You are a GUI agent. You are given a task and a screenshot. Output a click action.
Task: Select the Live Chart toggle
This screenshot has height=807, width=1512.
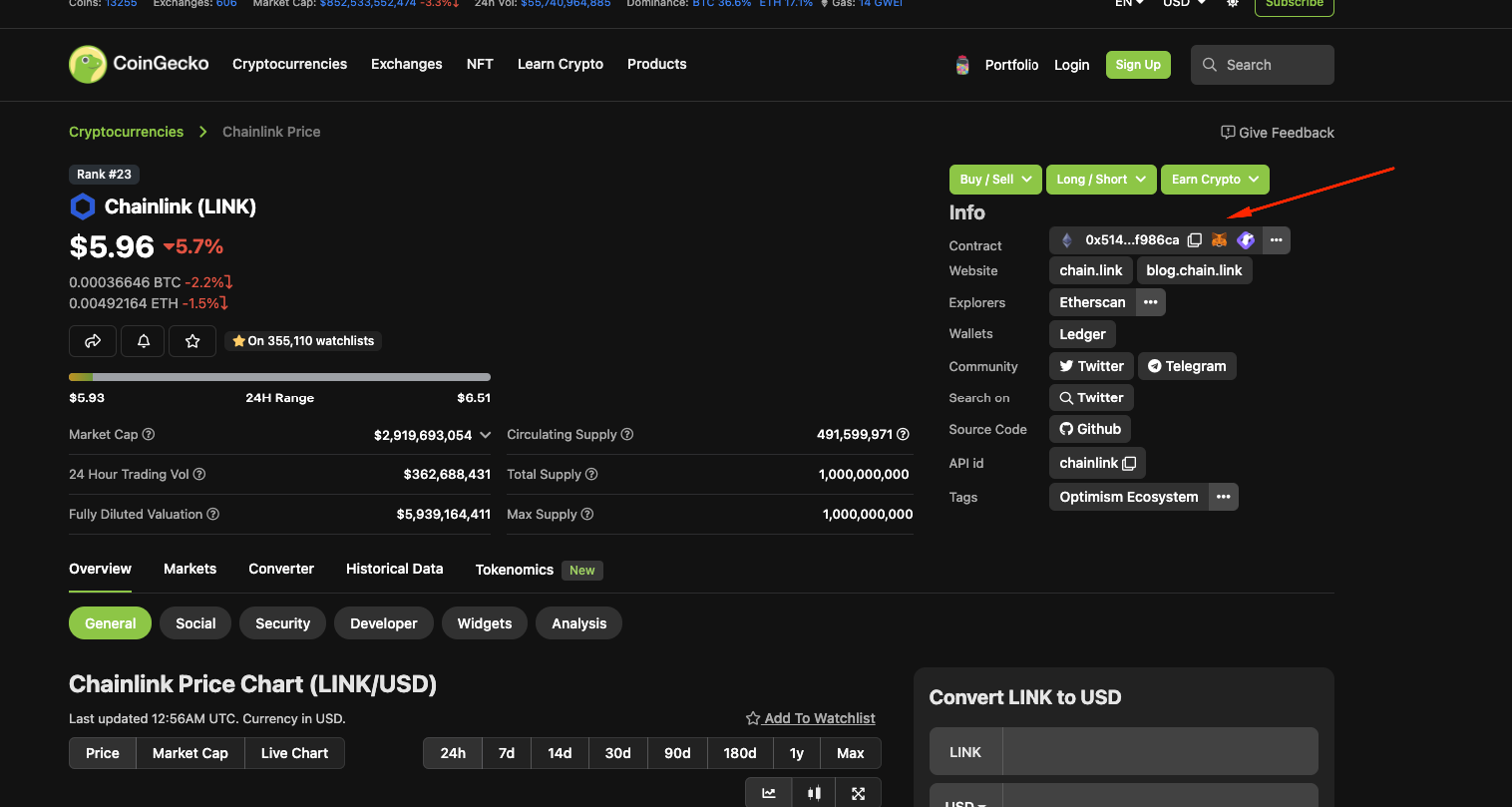[x=294, y=753]
